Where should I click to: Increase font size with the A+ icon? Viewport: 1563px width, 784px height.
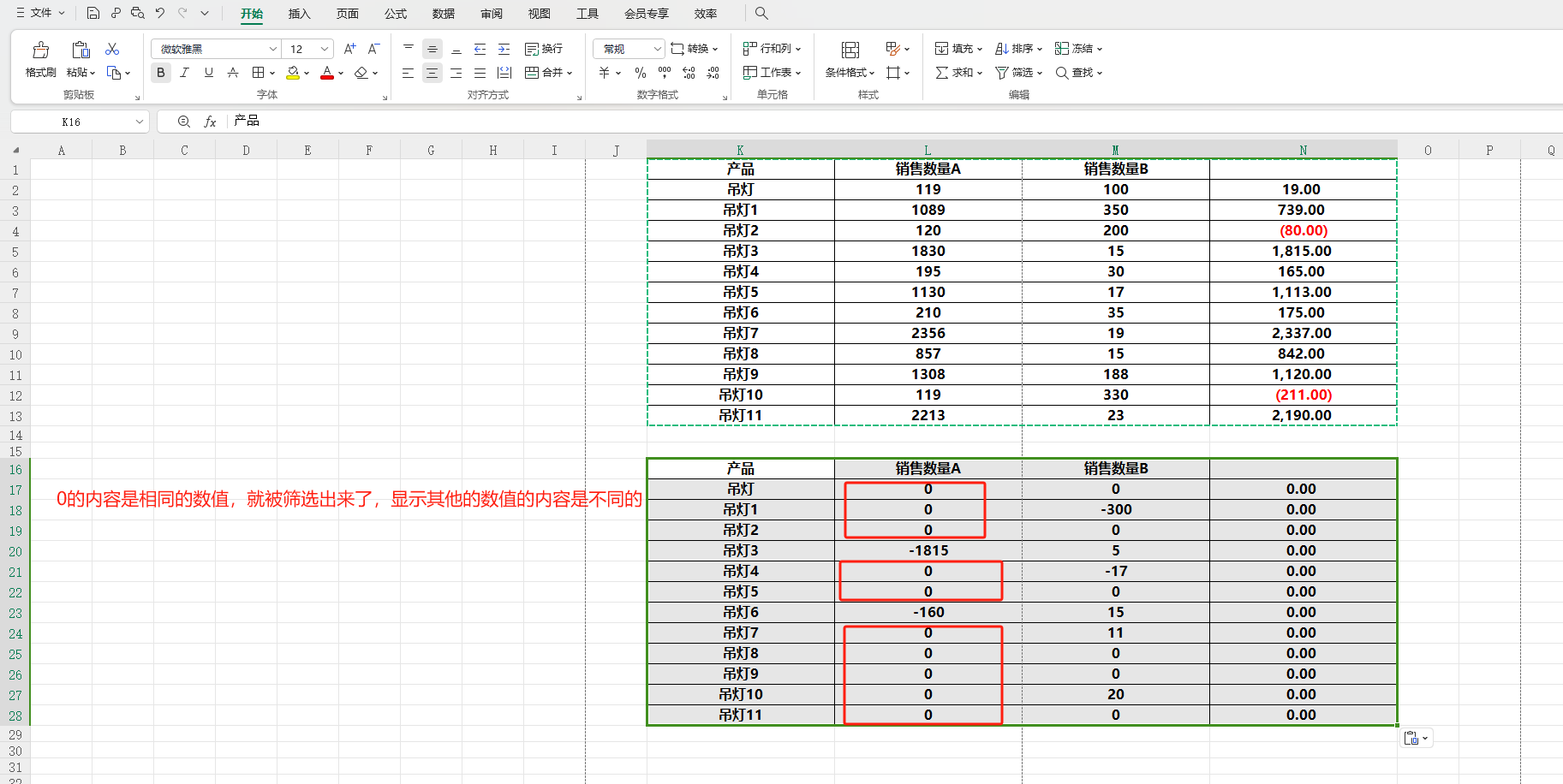pos(349,49)
